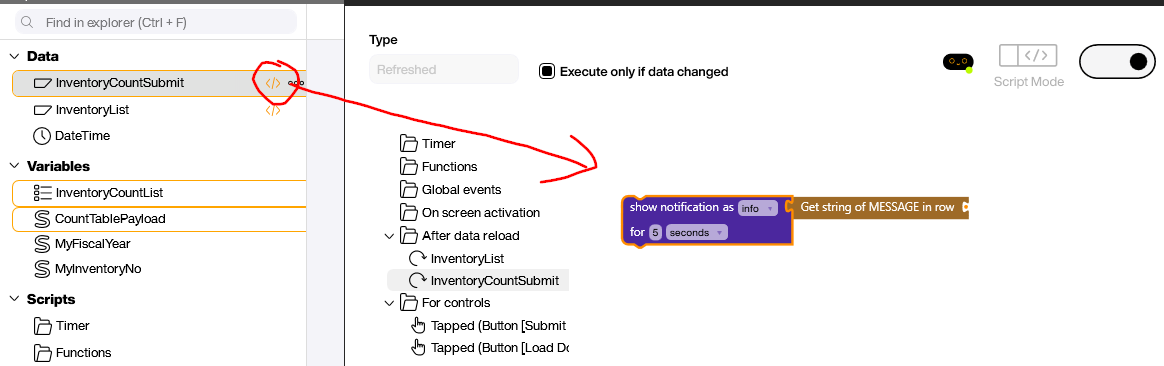Open script icon next to InventoryCountSubmit
1164x366 pixels.
[x=273, y=83]
